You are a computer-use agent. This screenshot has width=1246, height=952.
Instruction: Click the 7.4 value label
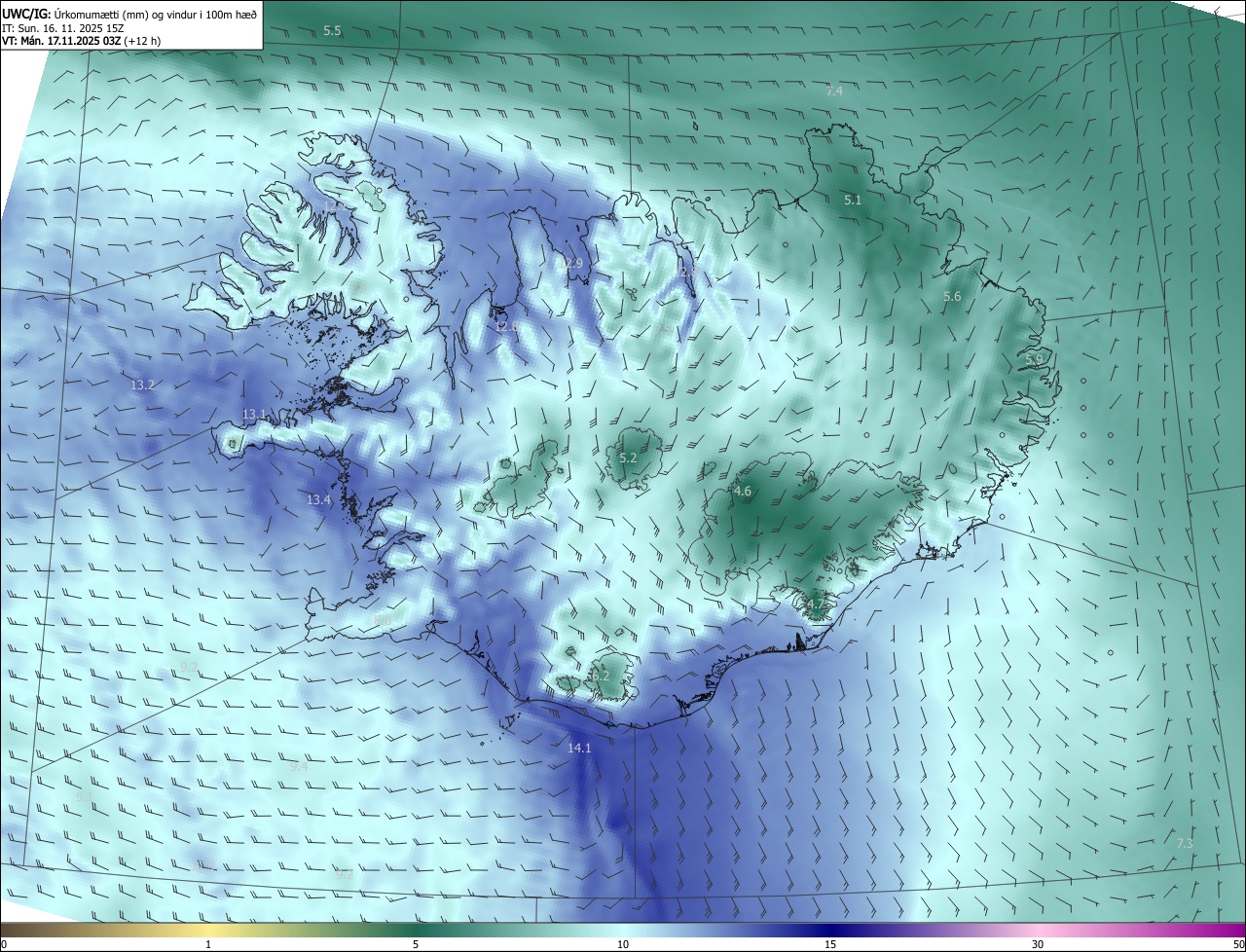(834, 91)
